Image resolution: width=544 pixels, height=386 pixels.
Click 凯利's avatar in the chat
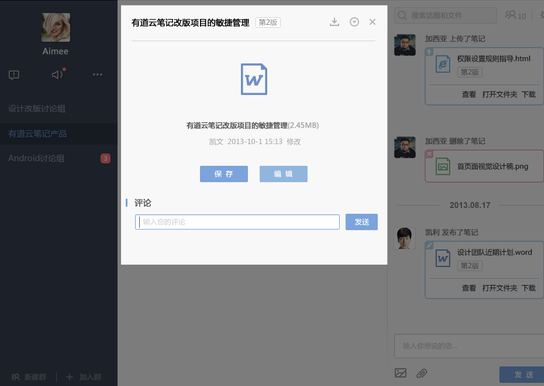405,238
